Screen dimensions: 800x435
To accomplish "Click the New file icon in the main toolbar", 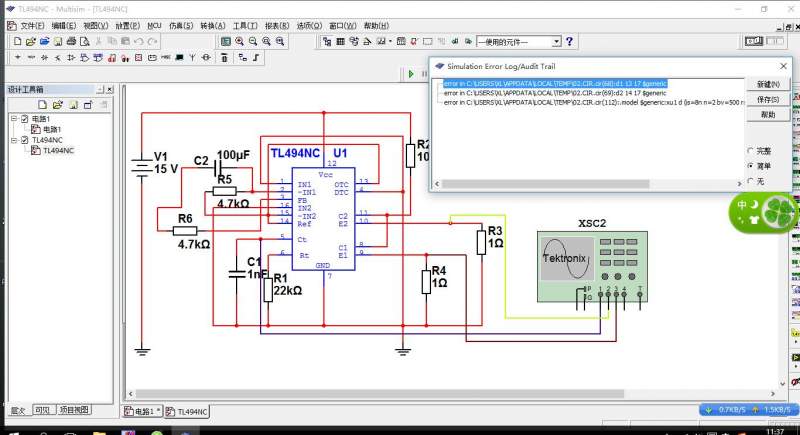I will 17,41.
